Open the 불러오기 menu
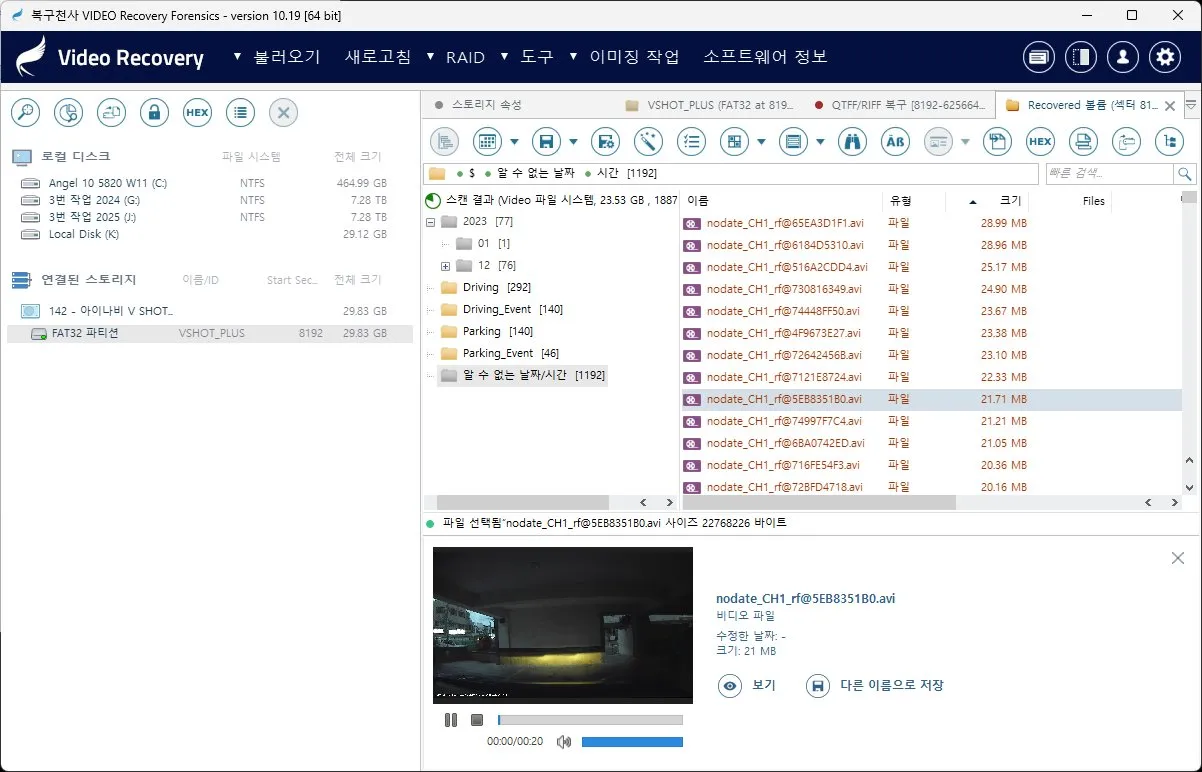The image size is (1202, 772). [287, 57]
